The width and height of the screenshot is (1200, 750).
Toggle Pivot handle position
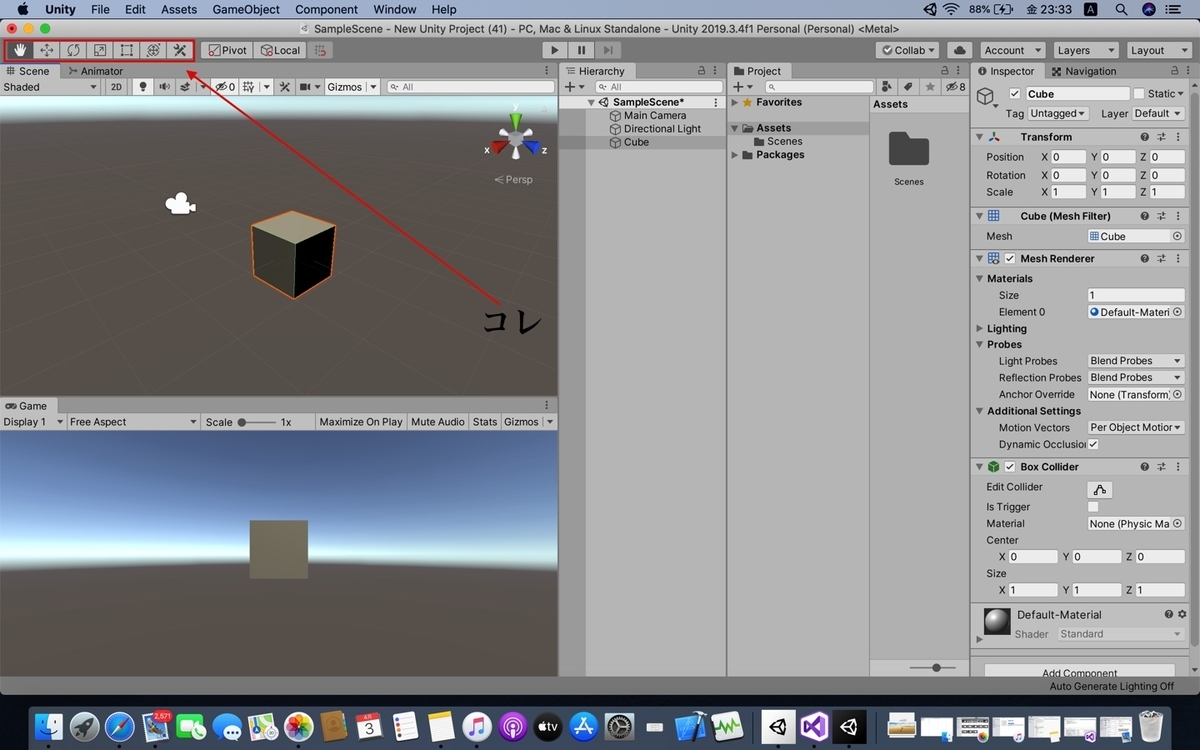(227, 50)
